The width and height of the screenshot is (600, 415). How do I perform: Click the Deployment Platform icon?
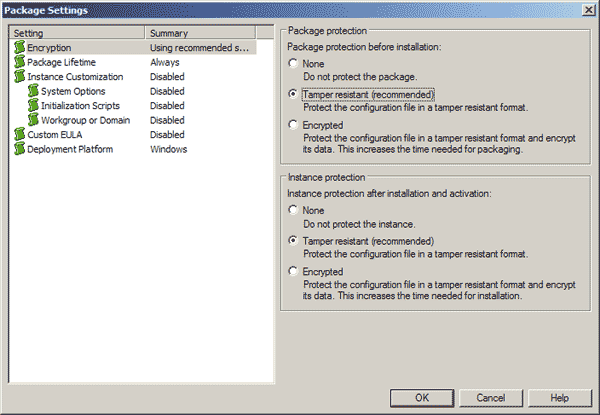click(19, 149)
